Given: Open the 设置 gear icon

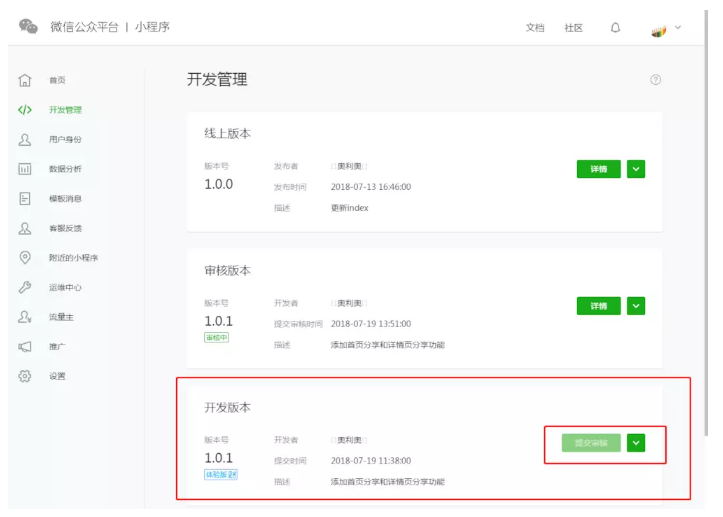Looking at the screenshot, I should click(25, 376).
